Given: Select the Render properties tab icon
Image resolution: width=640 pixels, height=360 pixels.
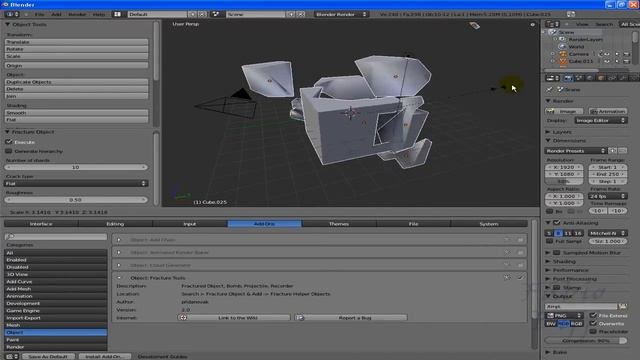Looking at the screenshot, I should (568, 78).
